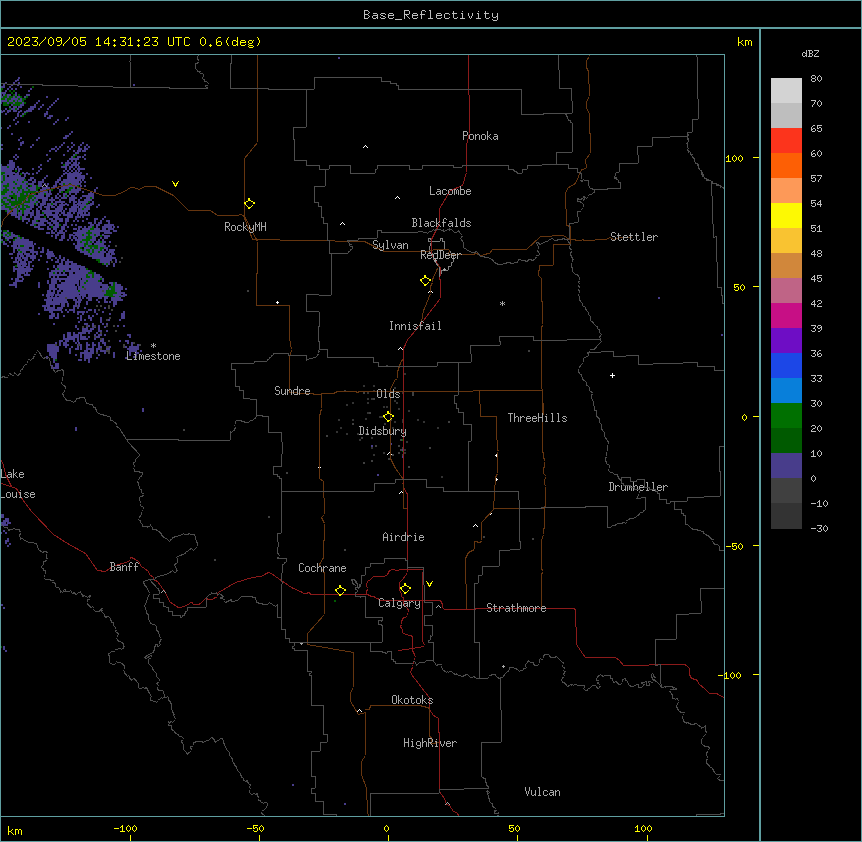This screenshot has height=842, width=862.
Task: Click the 80 value in dBZ legend
Action: 816,79
